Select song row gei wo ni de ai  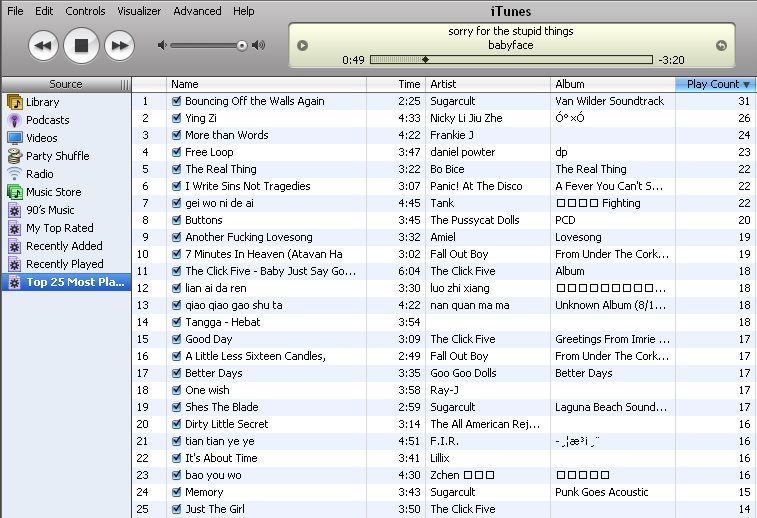click(x=444, y=203)
